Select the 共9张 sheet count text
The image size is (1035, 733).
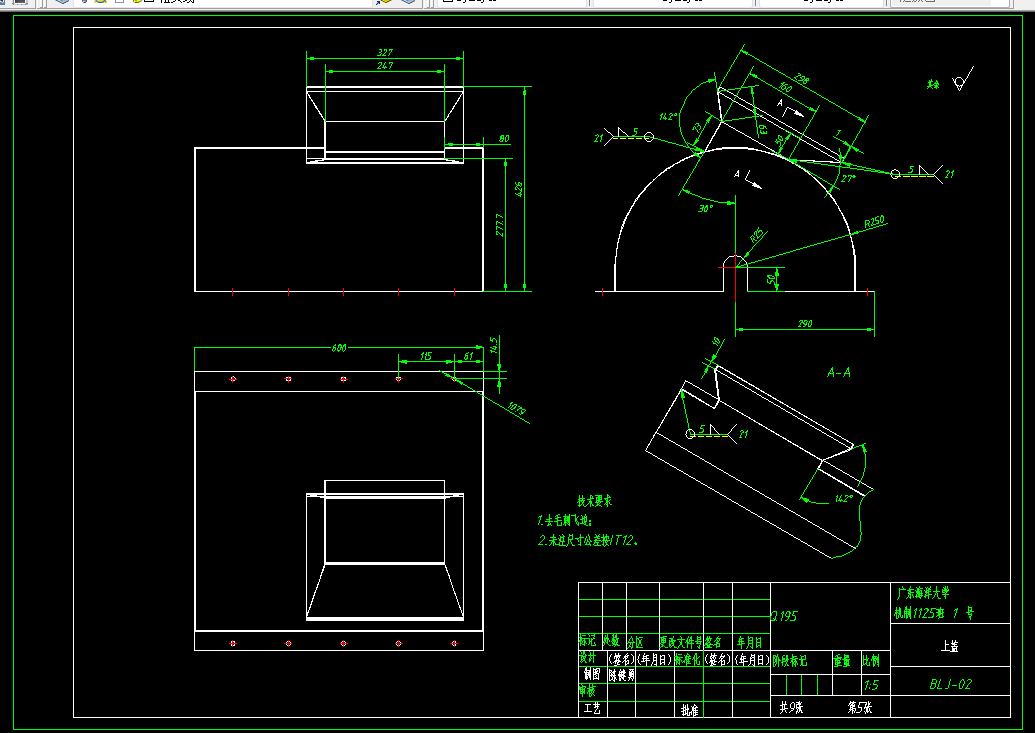pyautogui.click(x=791, y=707)
